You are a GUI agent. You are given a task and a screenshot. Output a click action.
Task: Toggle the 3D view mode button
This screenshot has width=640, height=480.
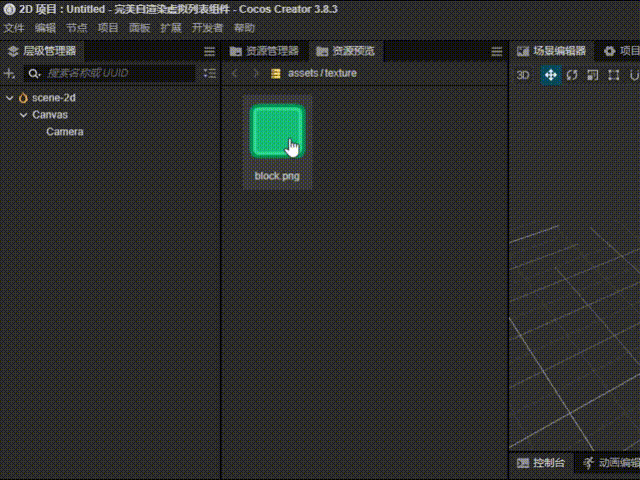click(x=523, y=75)
